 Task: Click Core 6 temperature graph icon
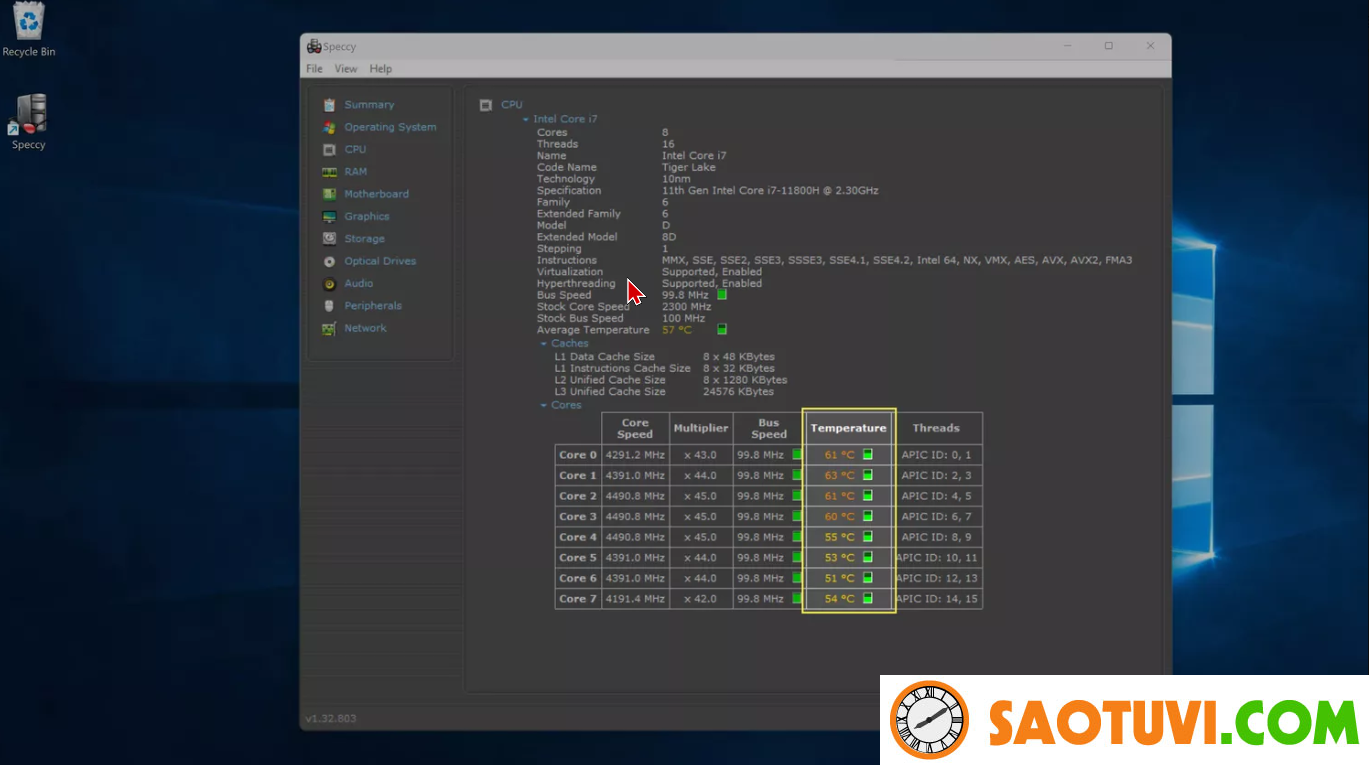(x=867, y=578)
